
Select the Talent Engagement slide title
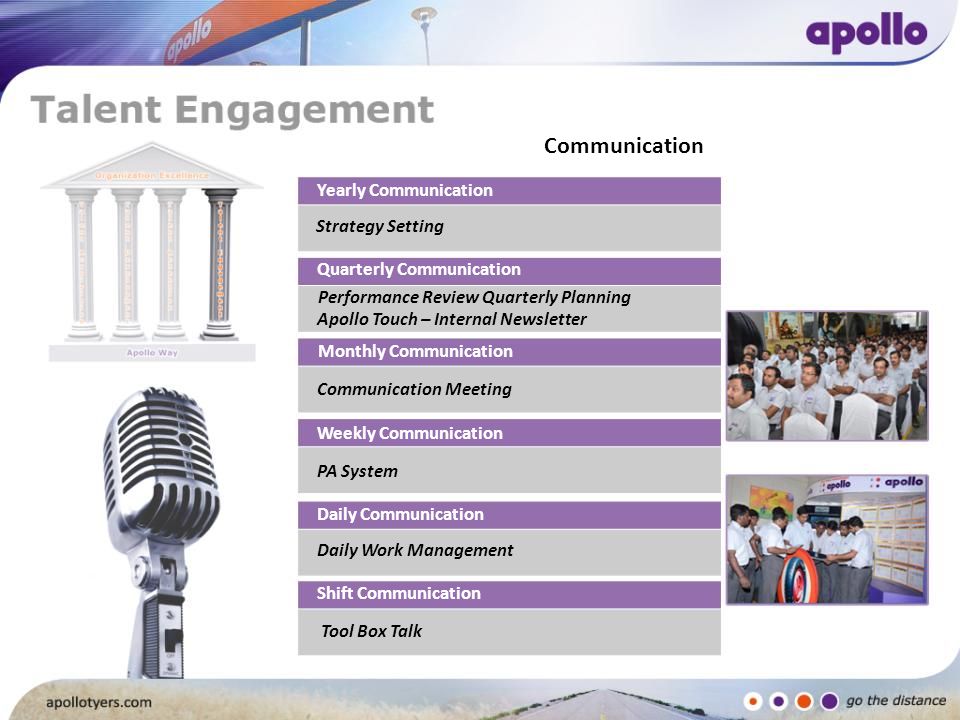click(x=232, y=110)
